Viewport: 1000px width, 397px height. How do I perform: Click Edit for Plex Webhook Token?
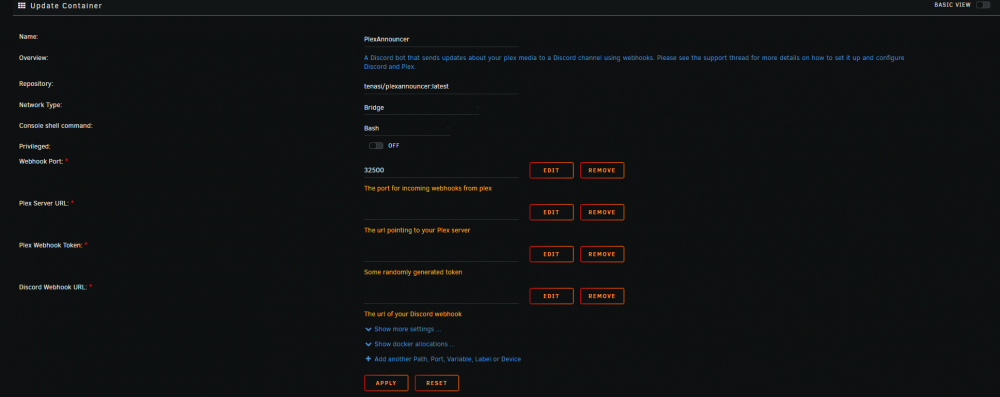click(x=551, y=254)
